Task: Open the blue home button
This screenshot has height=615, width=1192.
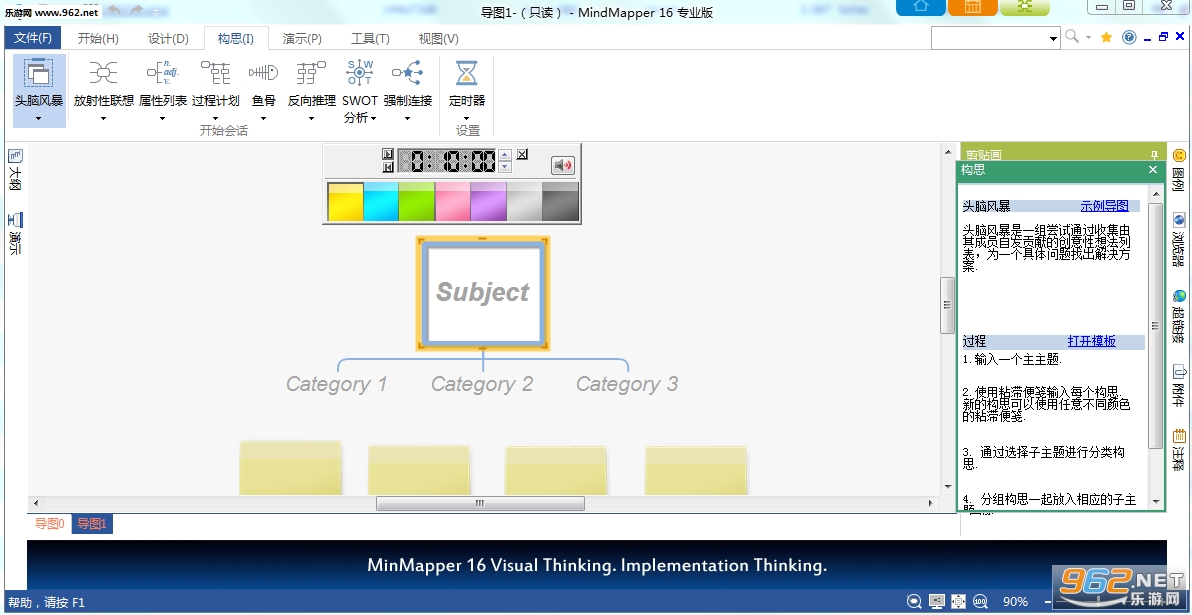Action: coord(920,7)
